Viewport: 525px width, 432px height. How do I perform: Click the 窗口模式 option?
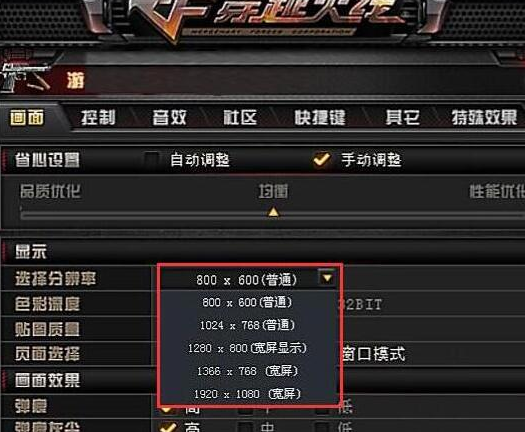(374, 354)
